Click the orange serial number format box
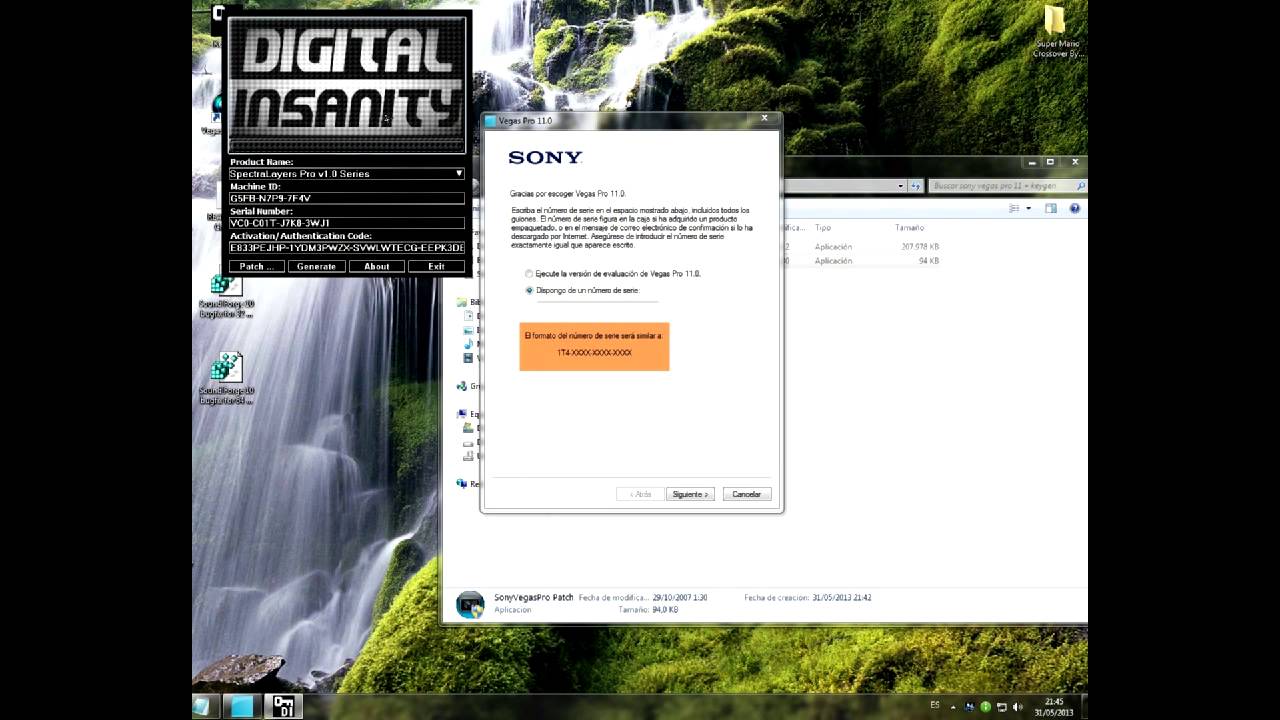Viewport: 1280px width, 720px height. [x=594, y=346]
